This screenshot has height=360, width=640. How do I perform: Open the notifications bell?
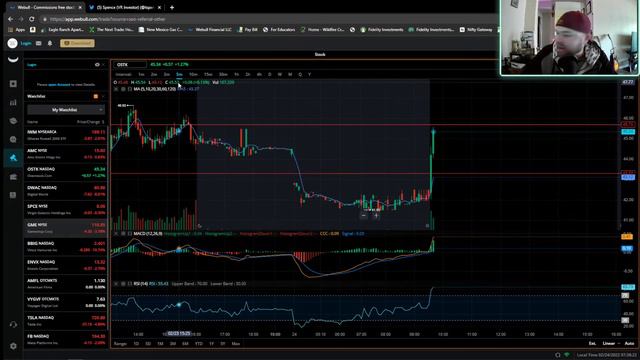pos(50,43)
